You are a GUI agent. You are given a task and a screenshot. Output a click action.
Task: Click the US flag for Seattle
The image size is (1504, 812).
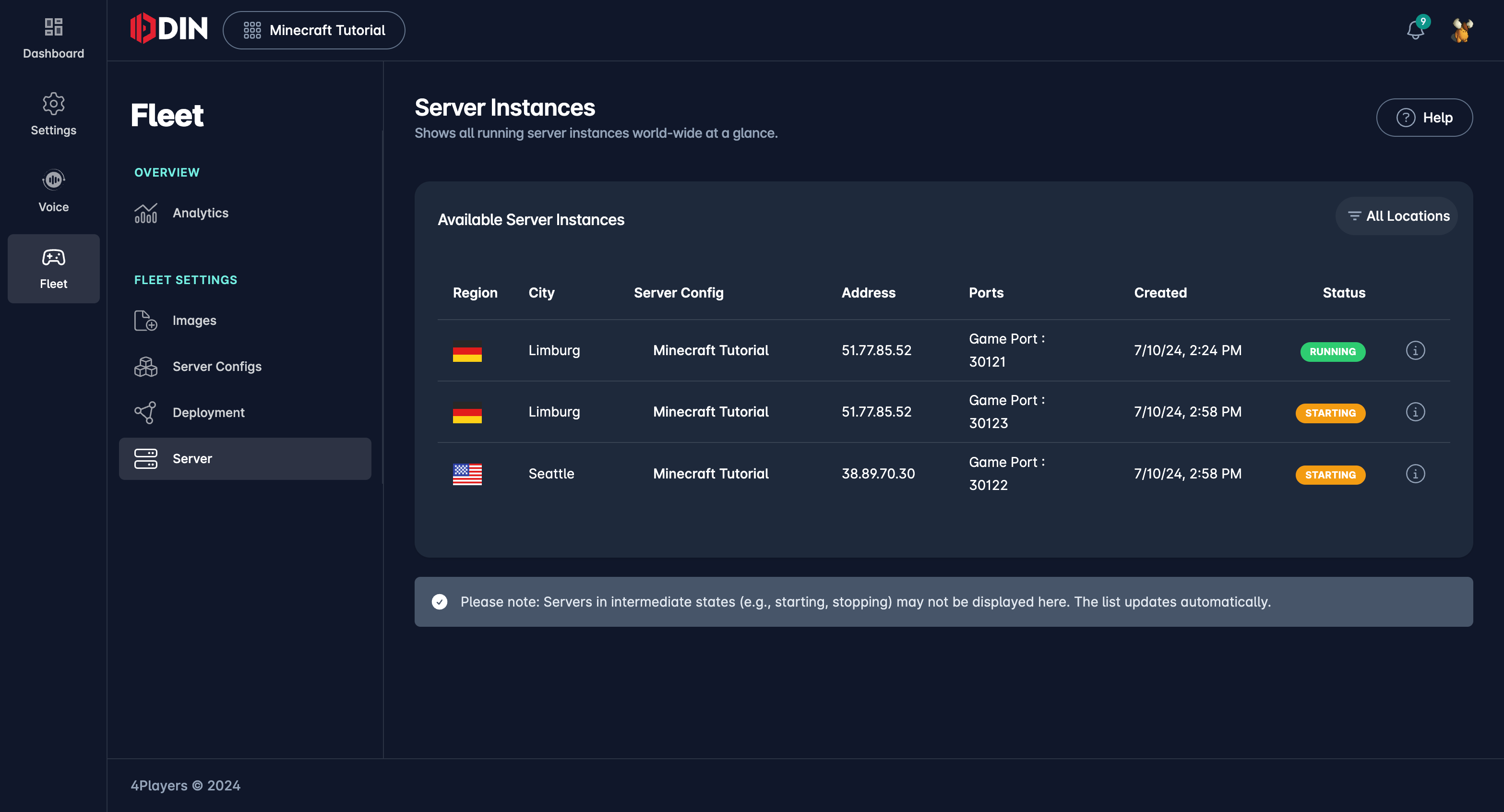click(x=467, y=475)
